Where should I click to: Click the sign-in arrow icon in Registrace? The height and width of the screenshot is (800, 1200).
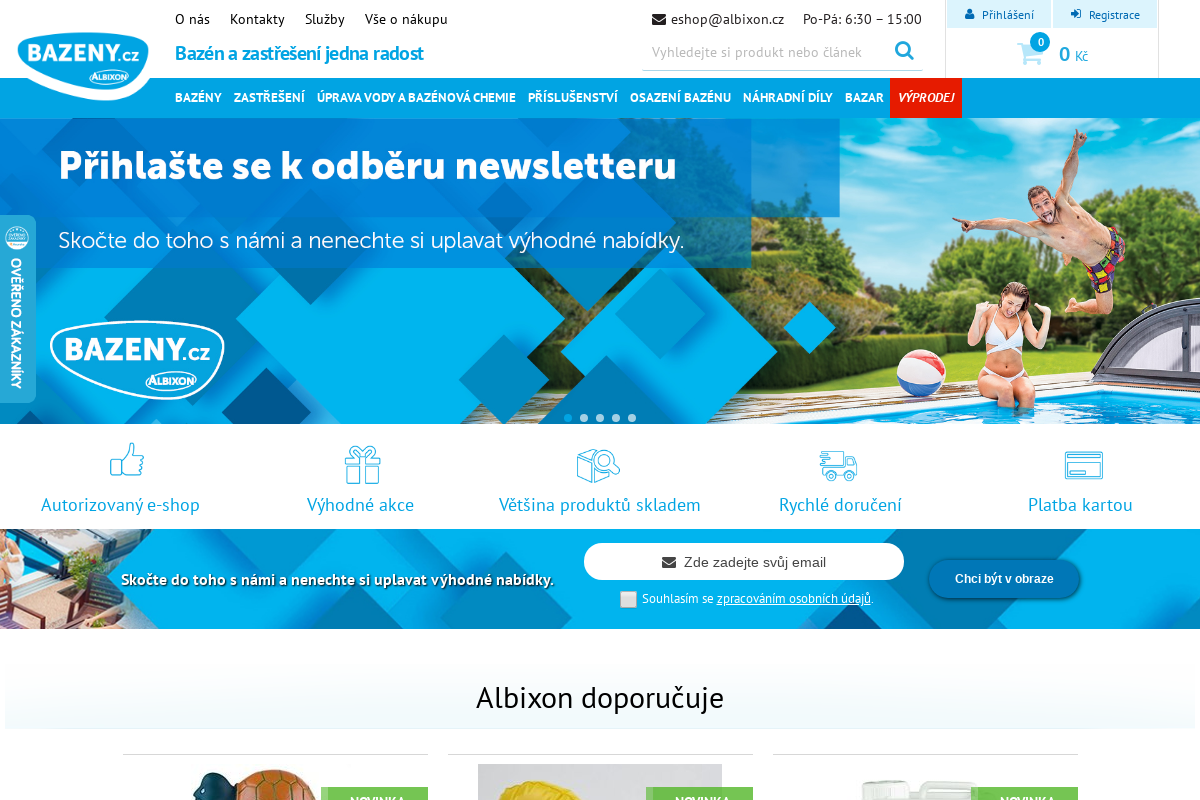click(x=1076, y=14)
